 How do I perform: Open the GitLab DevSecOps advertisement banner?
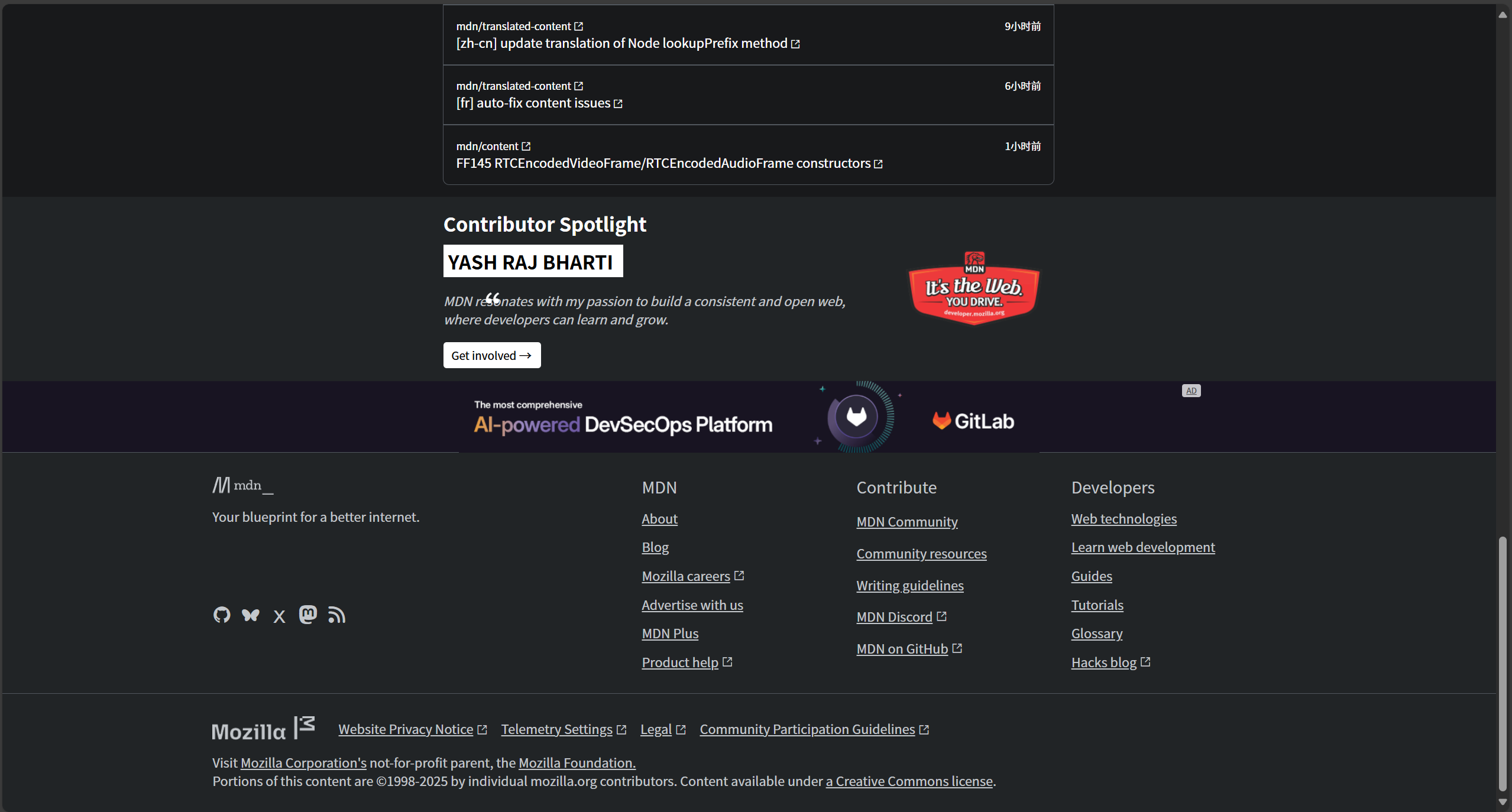click(x=748, y=417)
